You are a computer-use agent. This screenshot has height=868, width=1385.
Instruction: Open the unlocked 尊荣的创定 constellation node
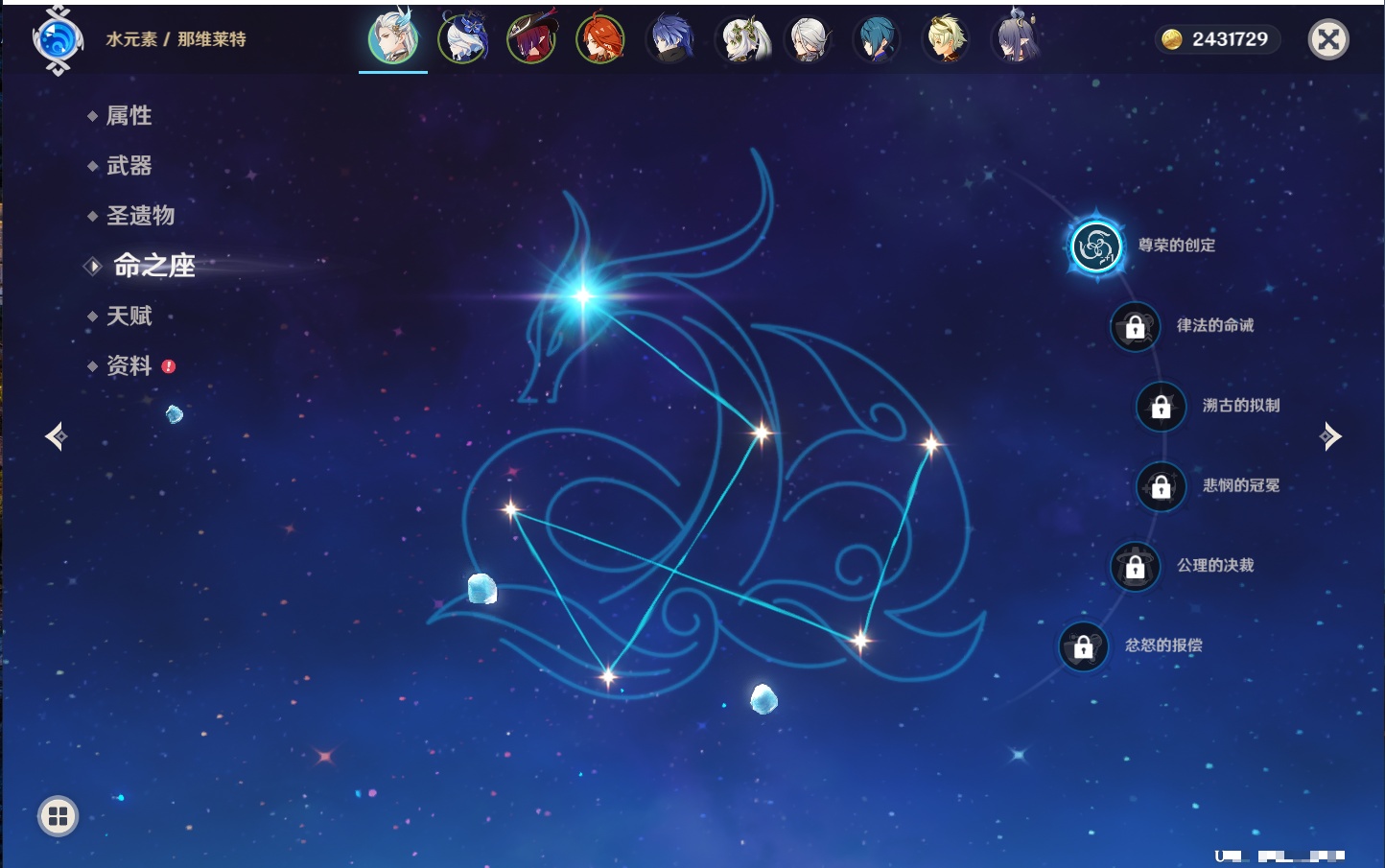[1096, 246]
